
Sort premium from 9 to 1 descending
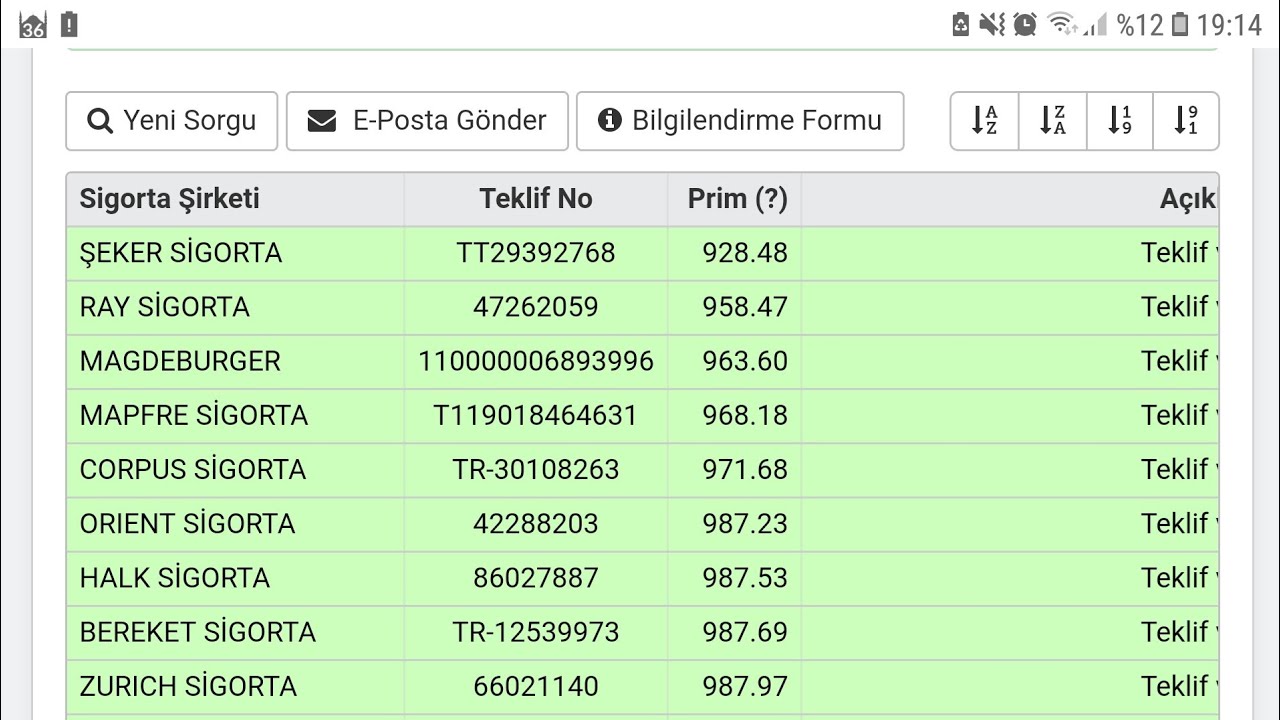click(1186, 121)
